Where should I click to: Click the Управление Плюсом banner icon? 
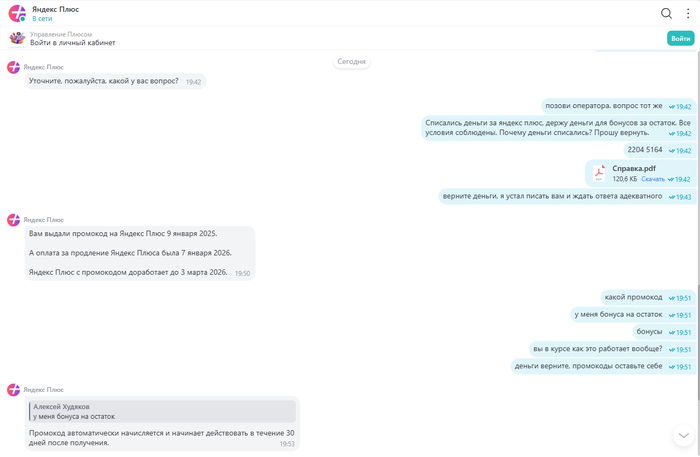17,38
